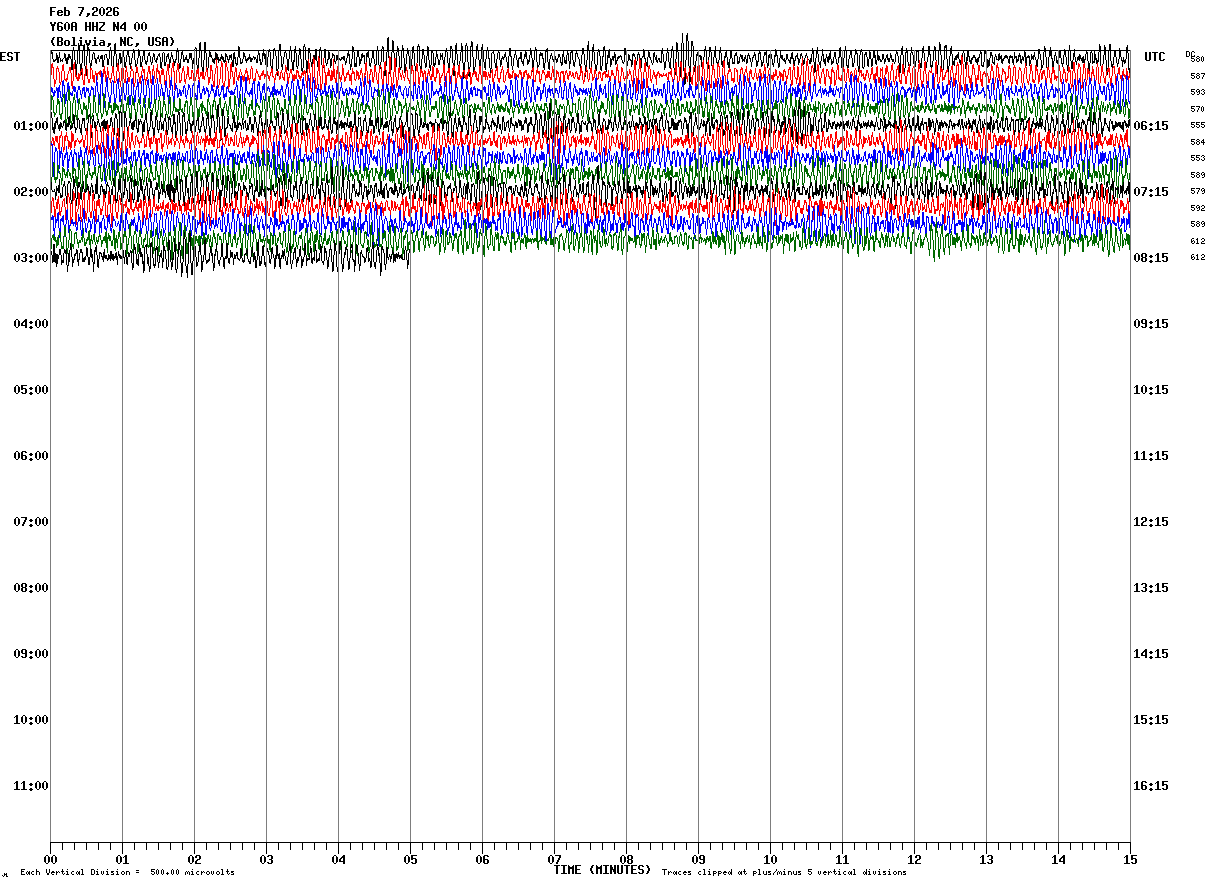Viewport: 1210px width, 886px height.
Task: Click 'Each Vertical Division = 500.00 microvolts' note
Action: pyautogui.click(x=127, y=873)
